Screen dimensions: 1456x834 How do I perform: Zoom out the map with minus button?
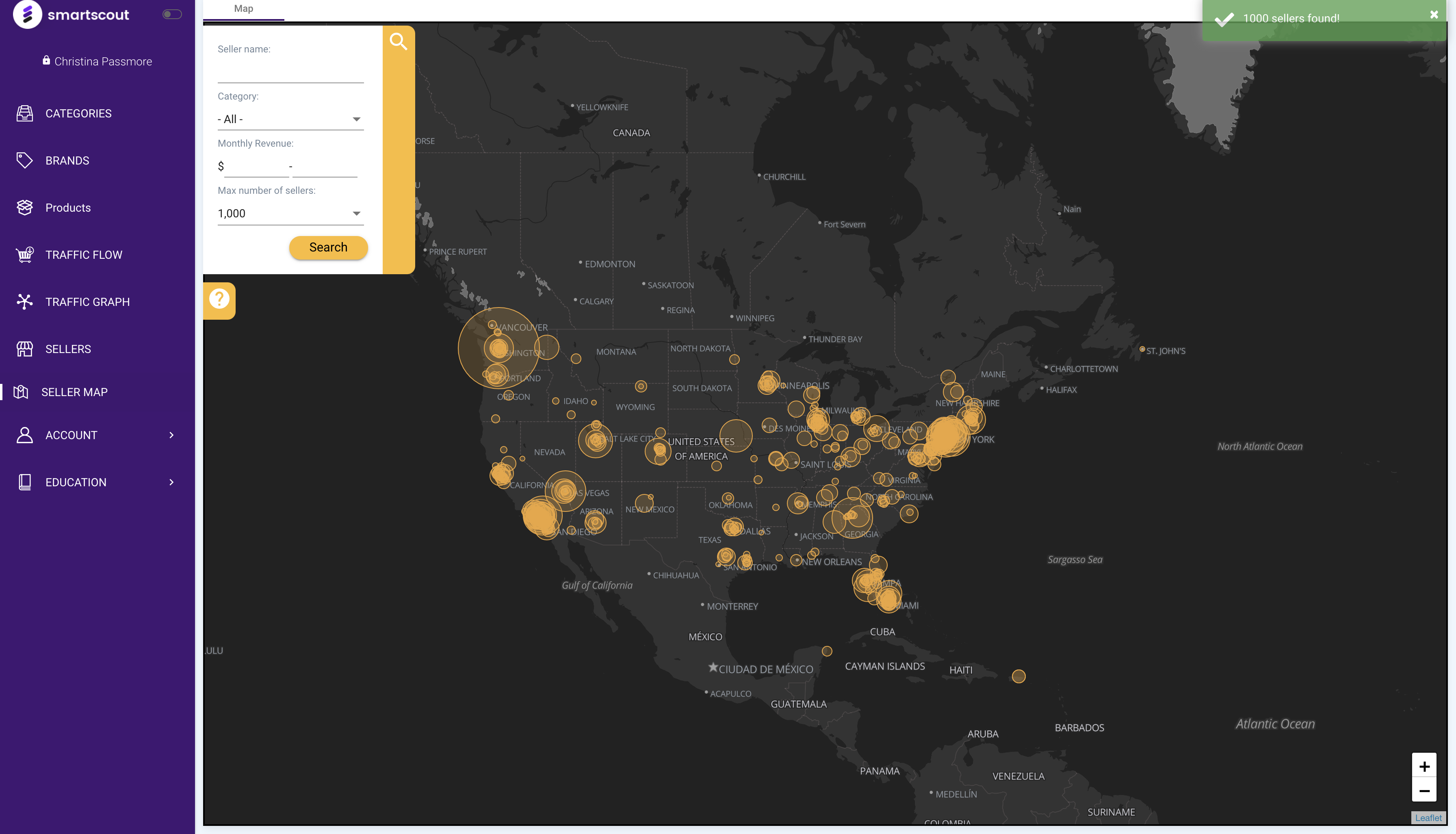1424,791
